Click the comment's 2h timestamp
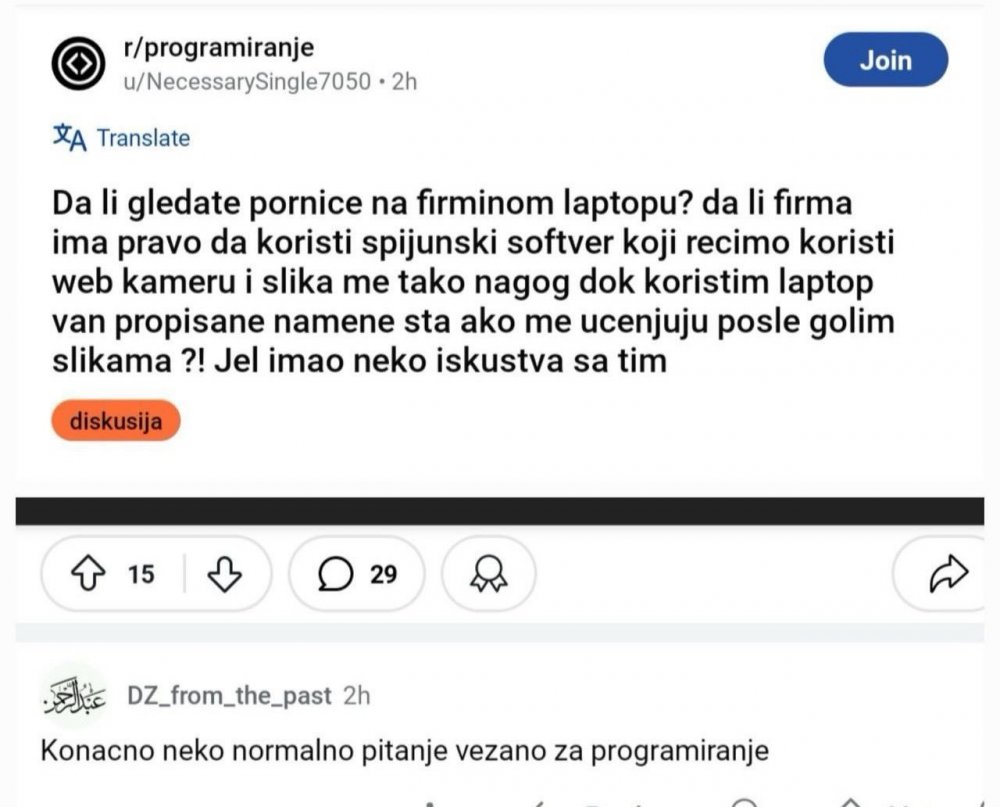Image resolution: width=1000 pixels, height=807 pixels. click(357, 695)
